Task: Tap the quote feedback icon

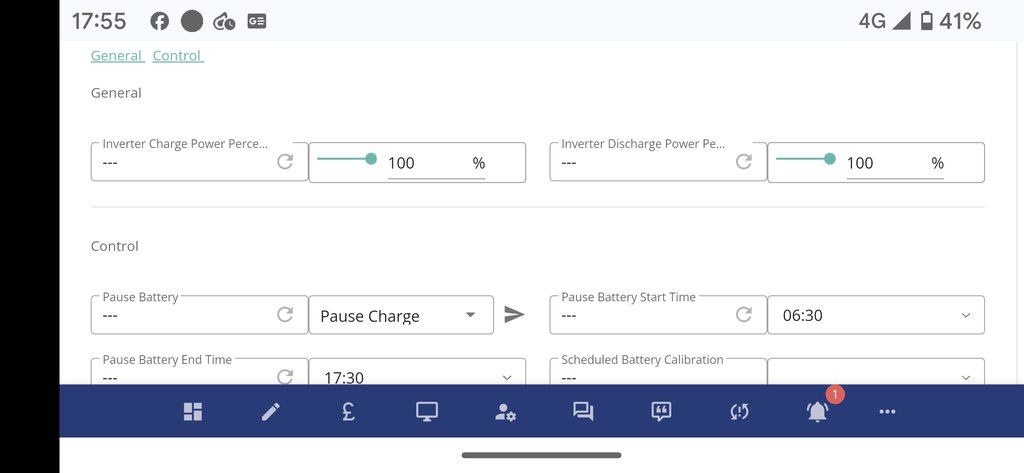Action: click(x=660, y=412)
